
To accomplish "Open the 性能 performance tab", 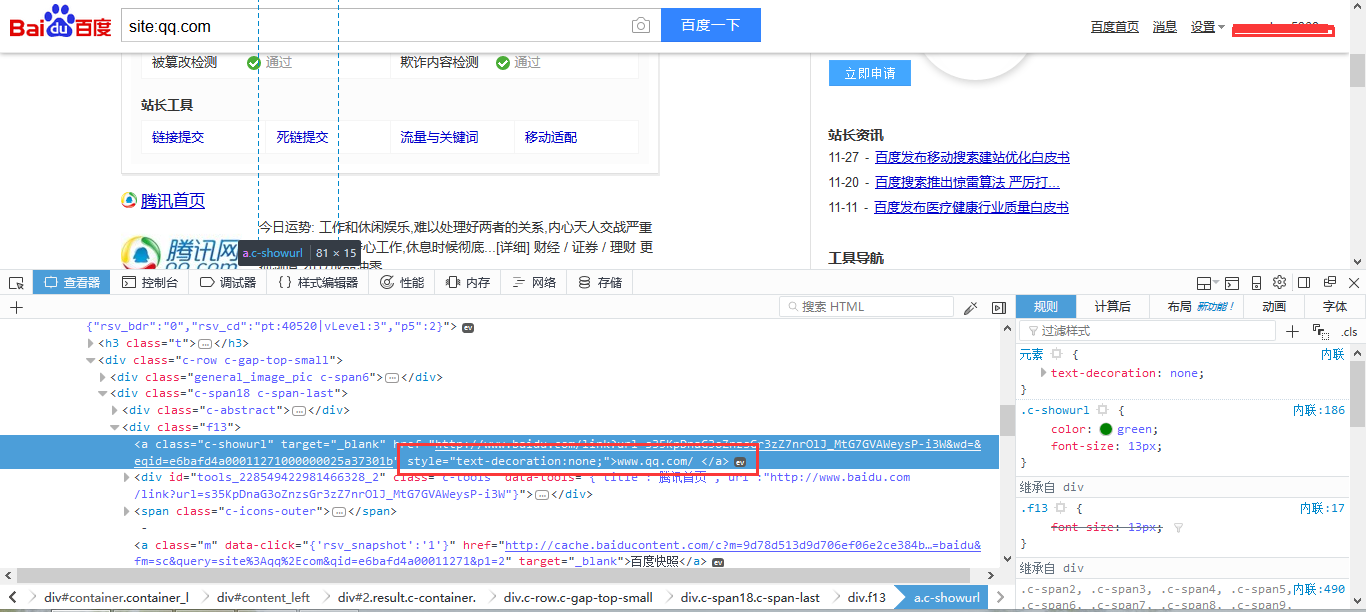I will pos(402,283).
